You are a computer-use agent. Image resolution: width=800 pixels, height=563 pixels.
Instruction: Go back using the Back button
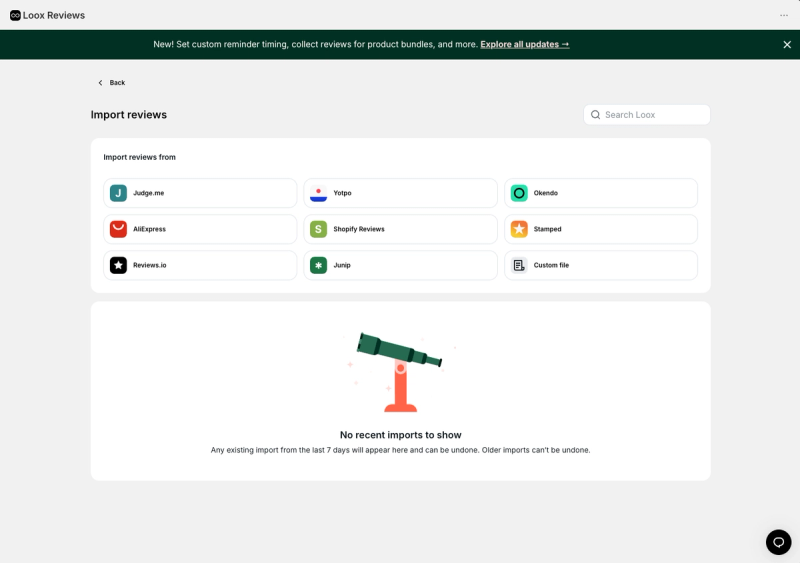click(112, 83)
